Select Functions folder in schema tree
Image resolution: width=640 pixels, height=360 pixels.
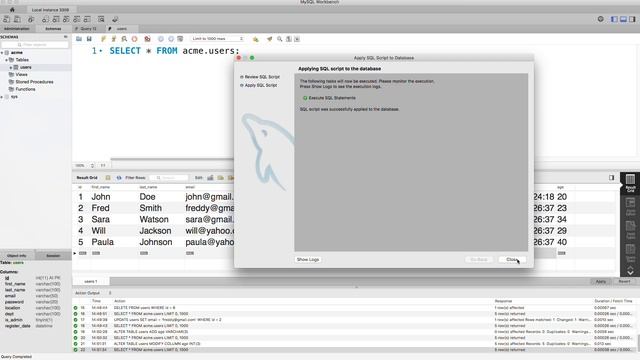tap(25, 89)
